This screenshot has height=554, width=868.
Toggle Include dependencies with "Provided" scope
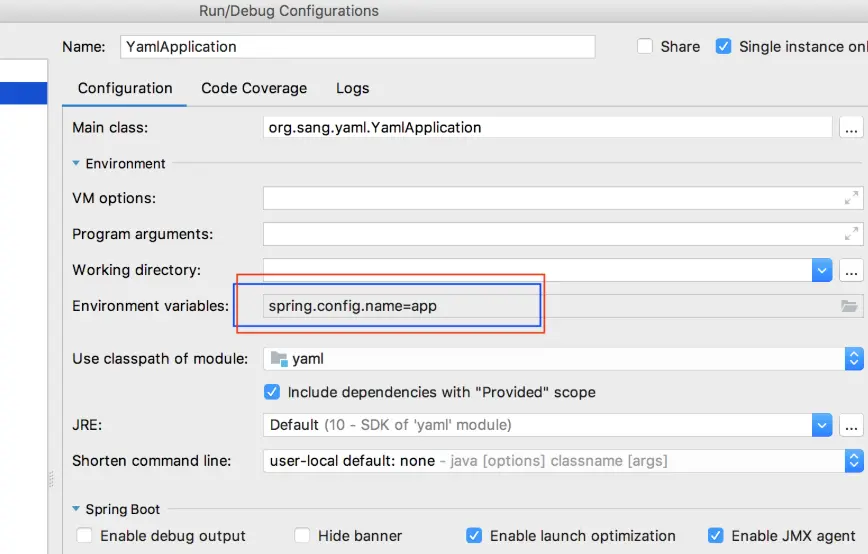click(272, 392)
